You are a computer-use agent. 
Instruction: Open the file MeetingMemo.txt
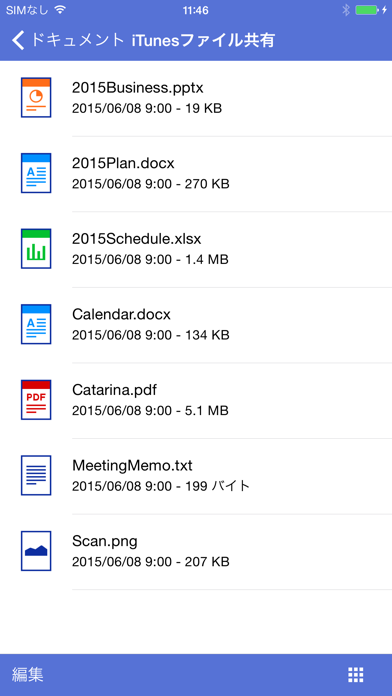pyautogui.click(x=196, y=476)
